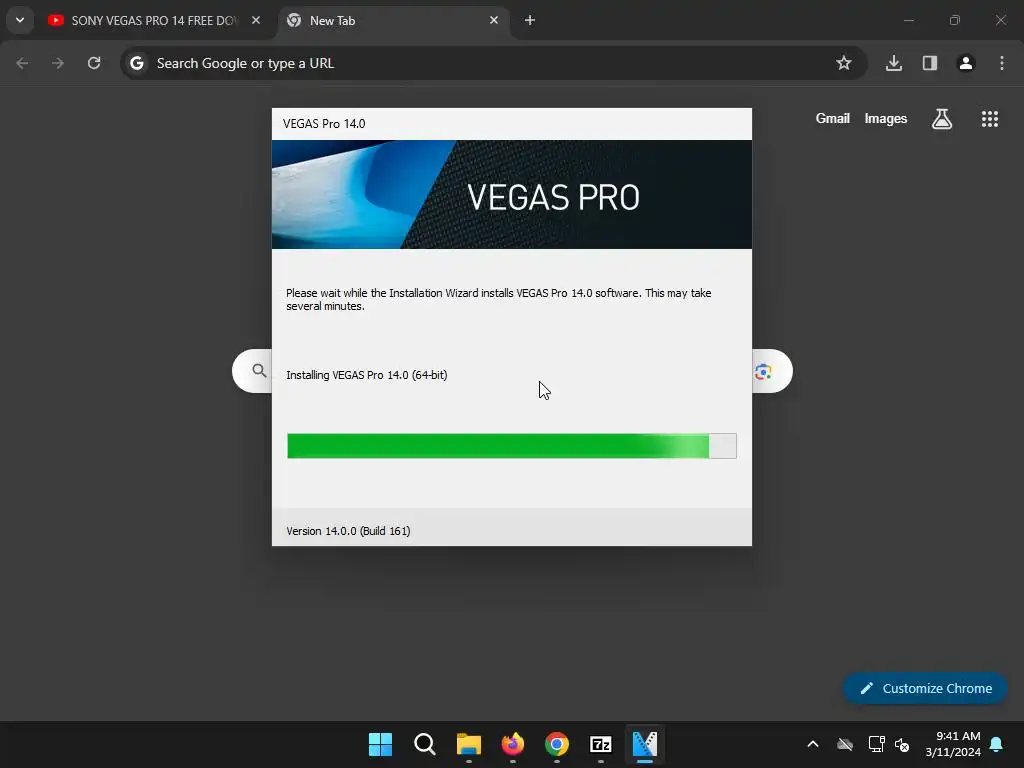Open the Chrome profile icon
The image size is (1024, 768).
[966, 63]
